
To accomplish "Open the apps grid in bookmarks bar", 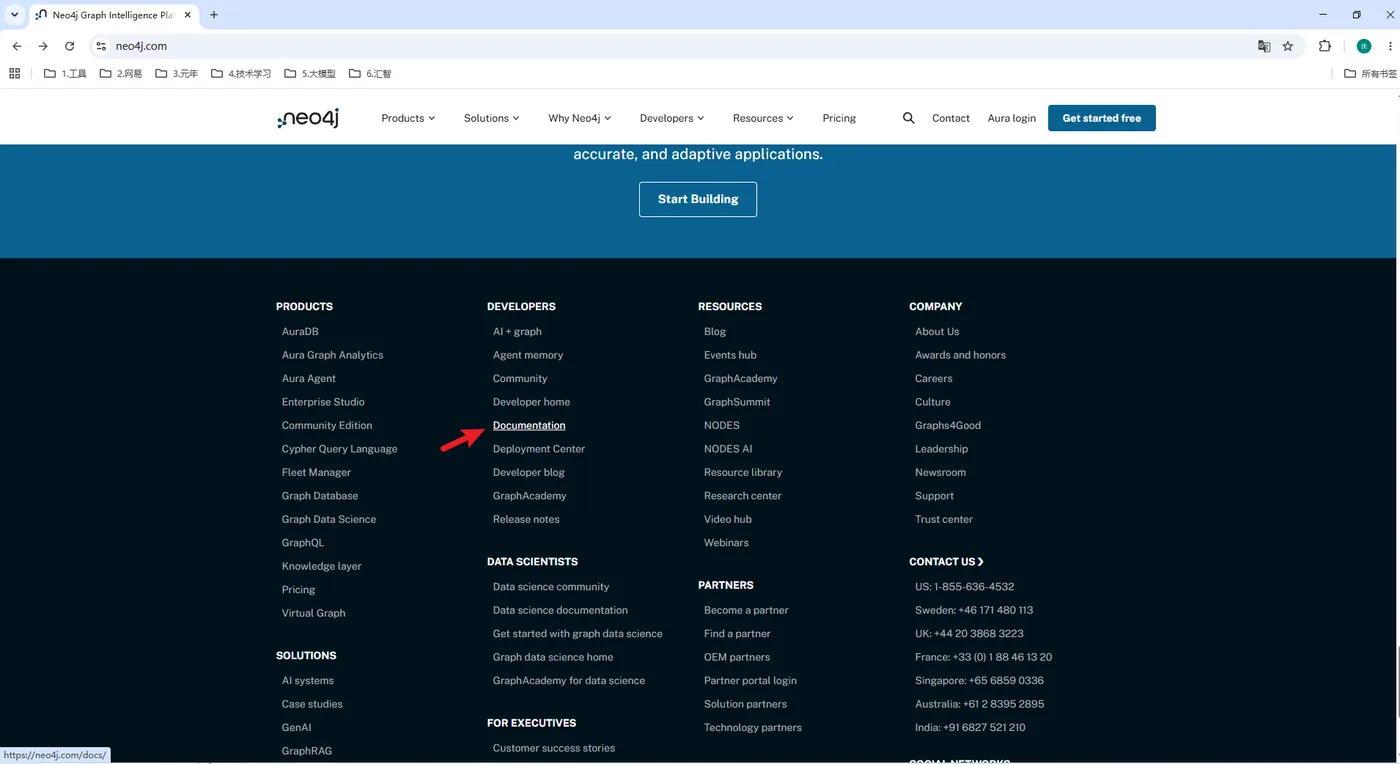I will tap(14, 73).
